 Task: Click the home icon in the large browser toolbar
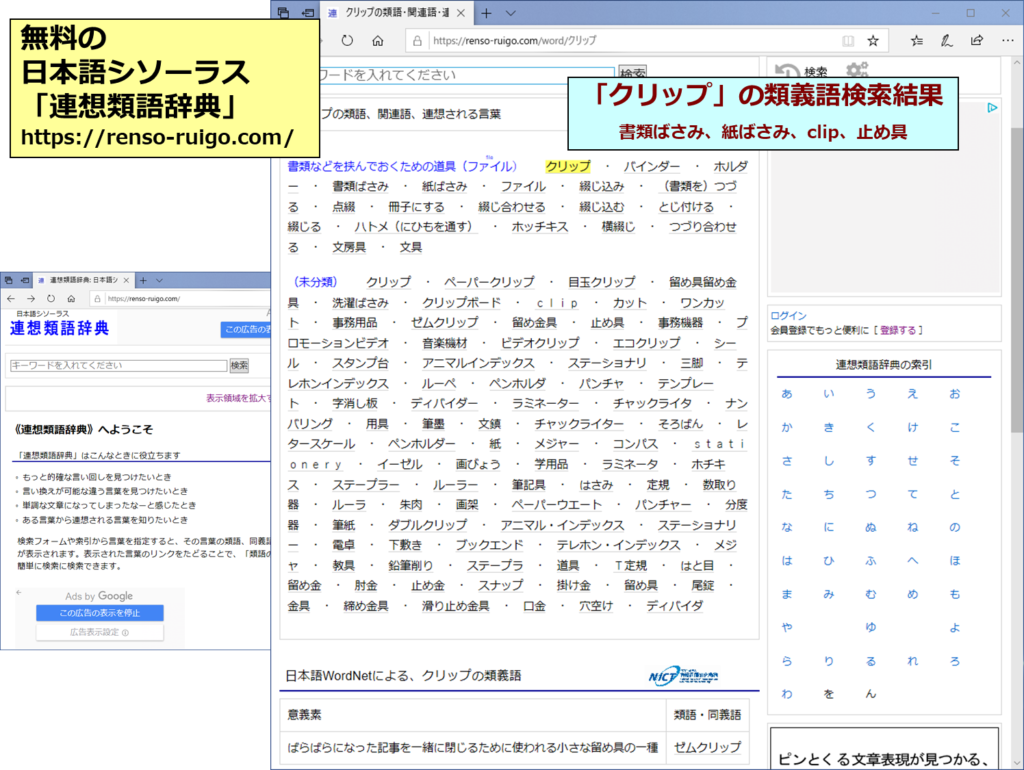[x=377, y=41]
